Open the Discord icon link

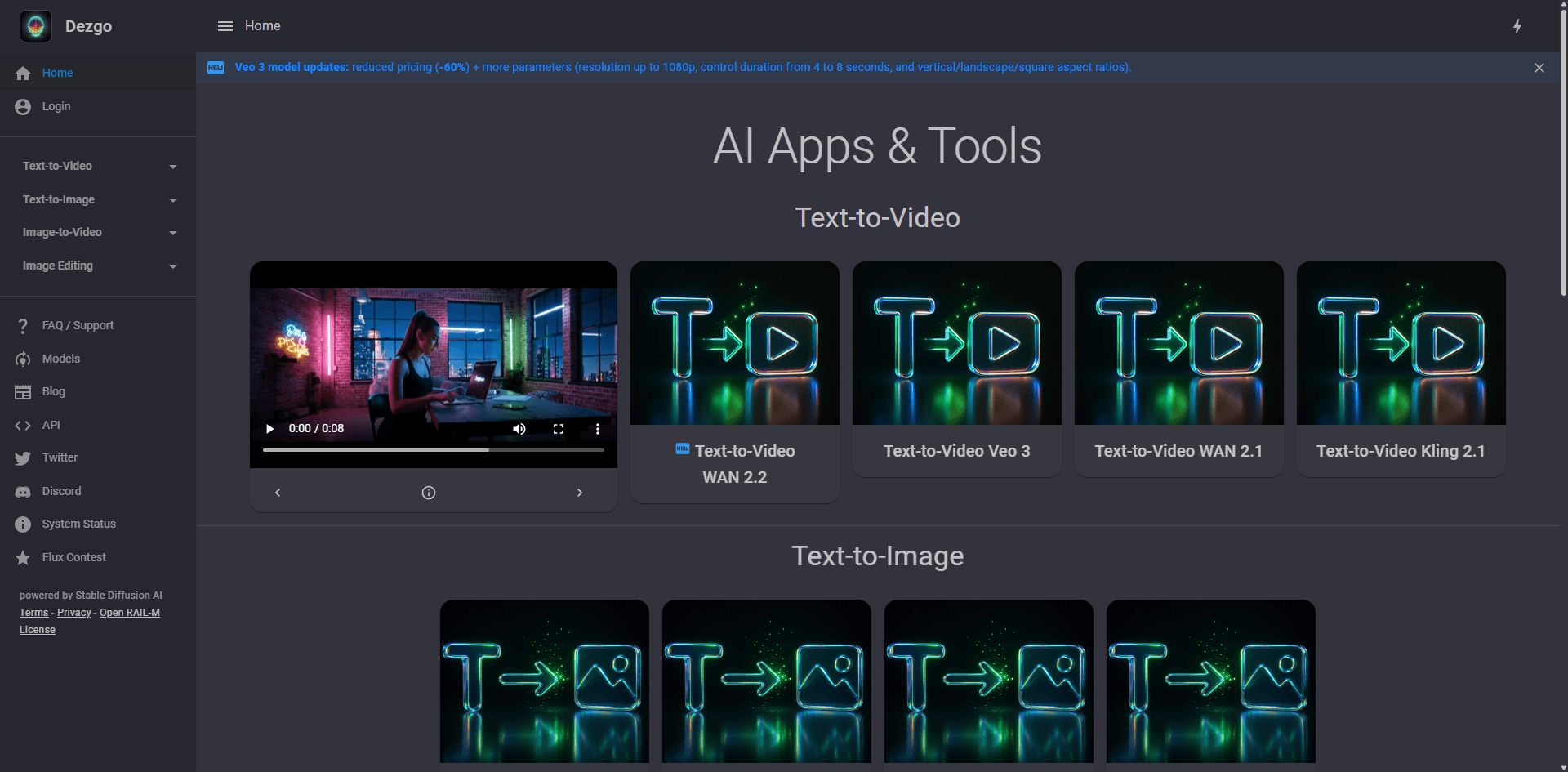[23, 492]
